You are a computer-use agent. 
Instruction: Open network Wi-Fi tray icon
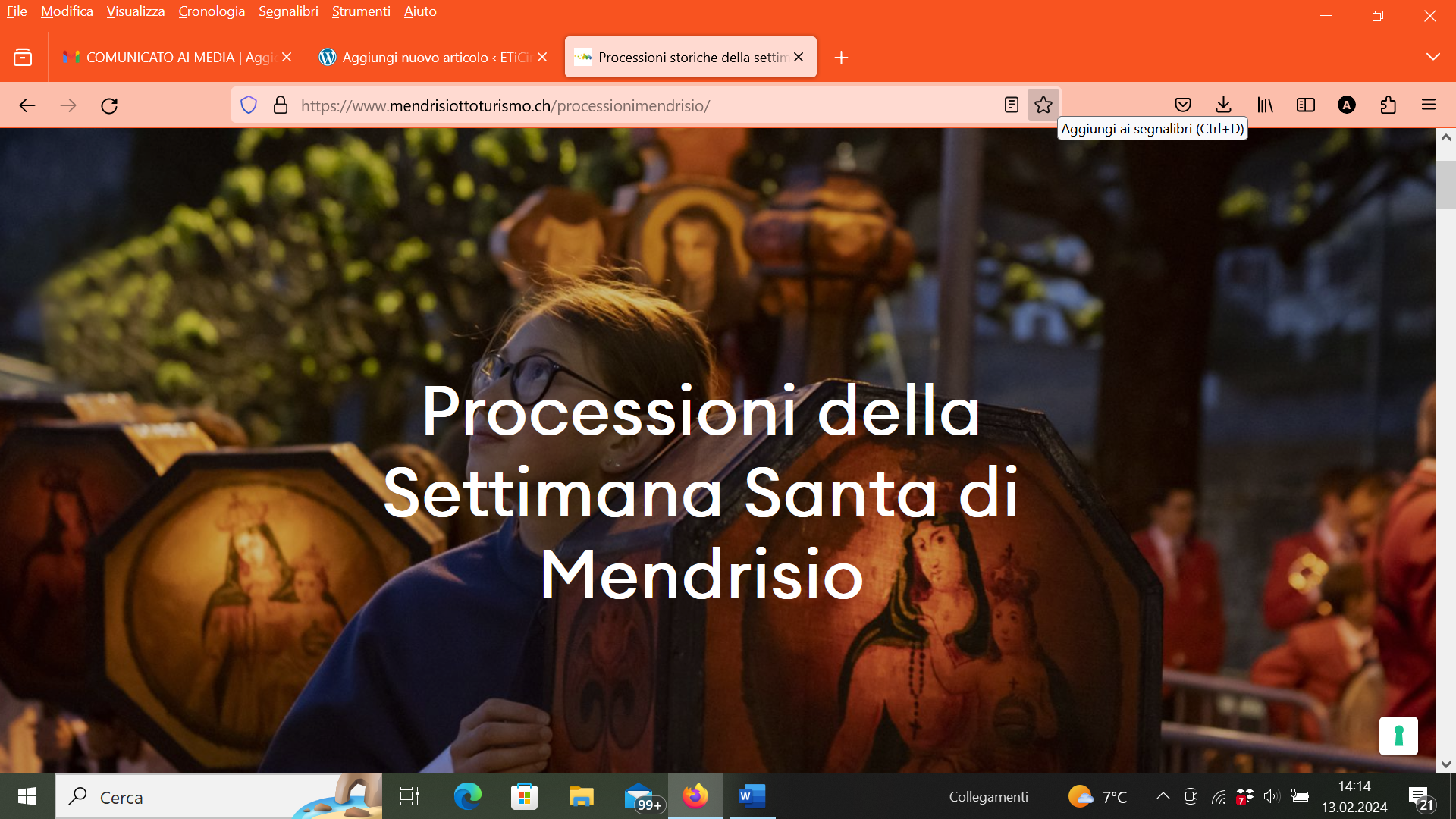1218,797
